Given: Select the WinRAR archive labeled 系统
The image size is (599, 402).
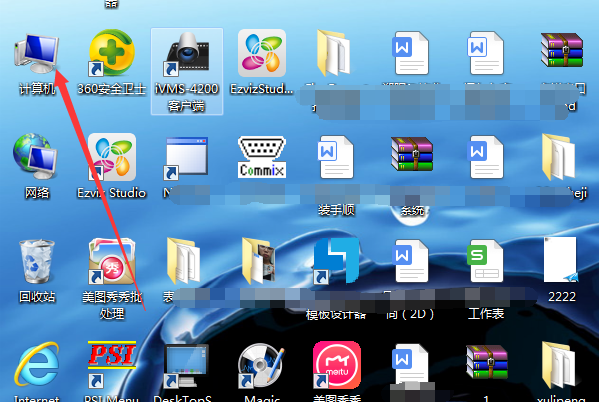Looking at the screenshot, I should 412,154.
